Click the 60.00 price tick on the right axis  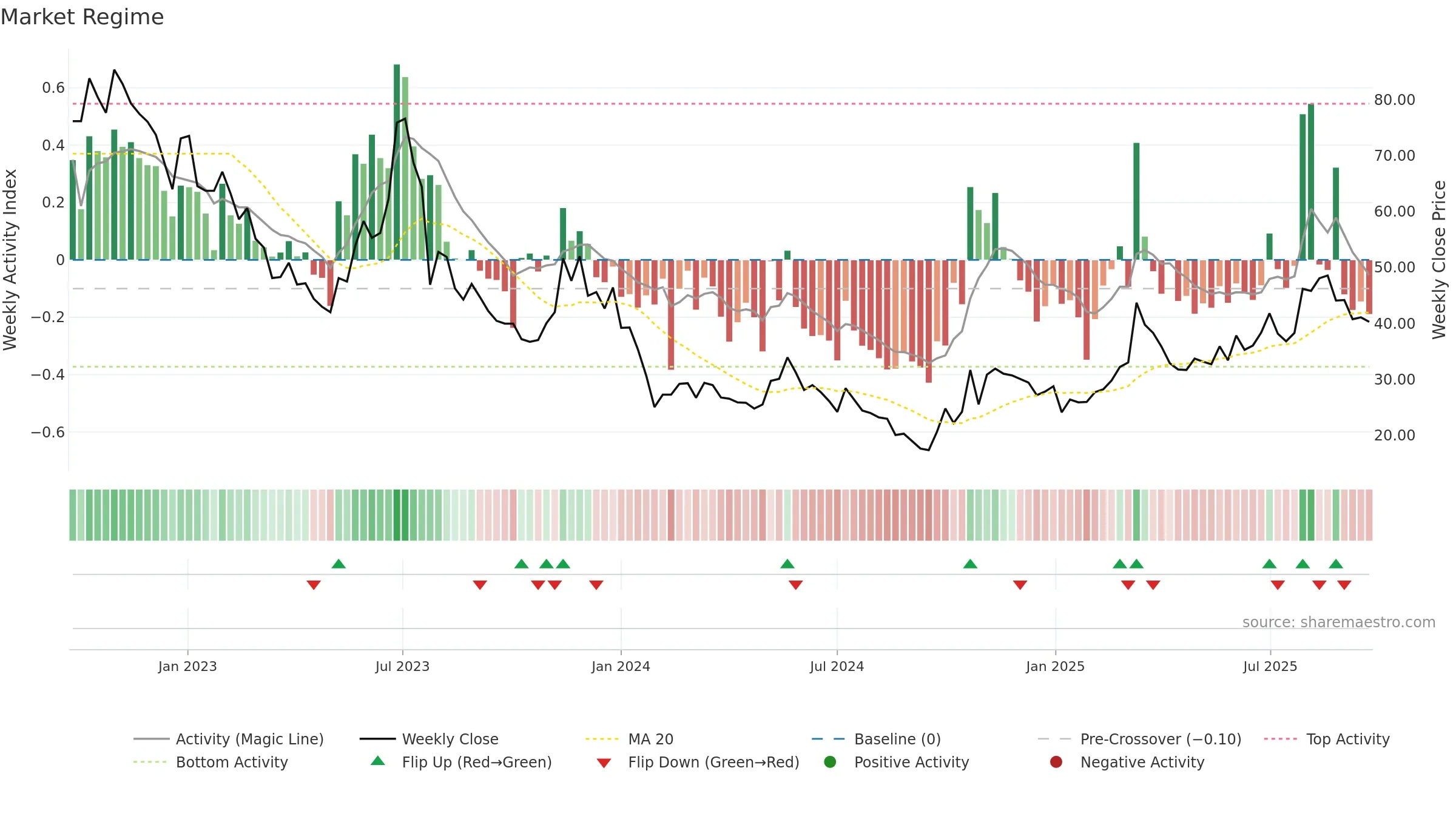click(1395, 211)
